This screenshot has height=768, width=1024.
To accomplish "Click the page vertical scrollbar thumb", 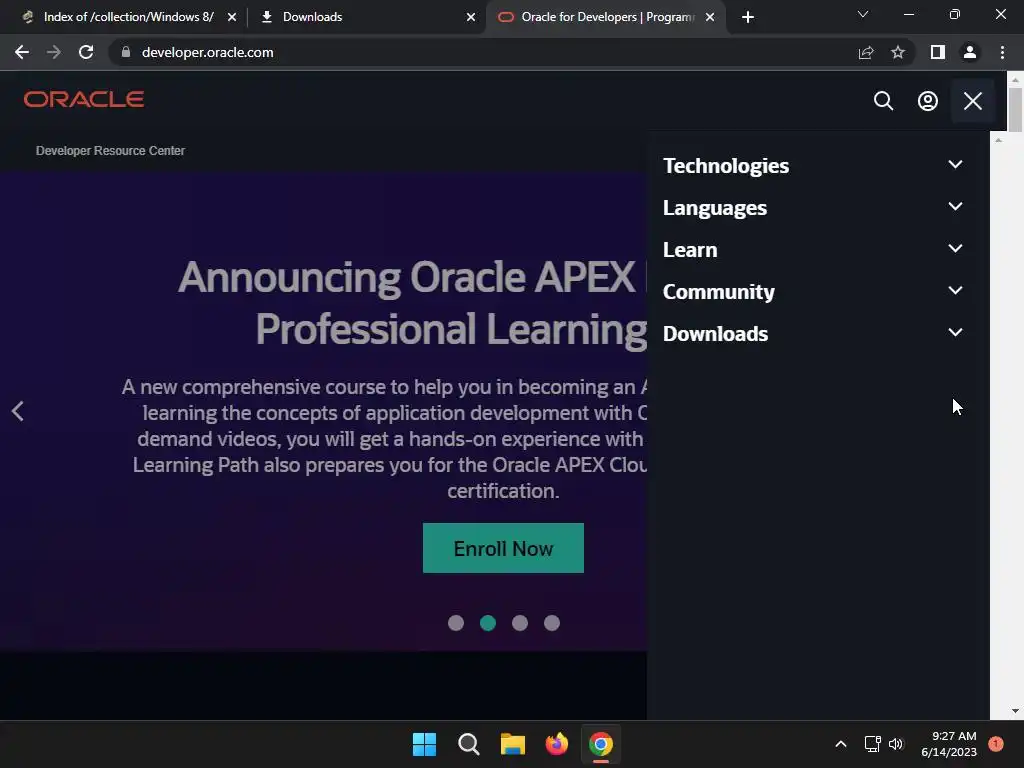I will pos(1015,109).
